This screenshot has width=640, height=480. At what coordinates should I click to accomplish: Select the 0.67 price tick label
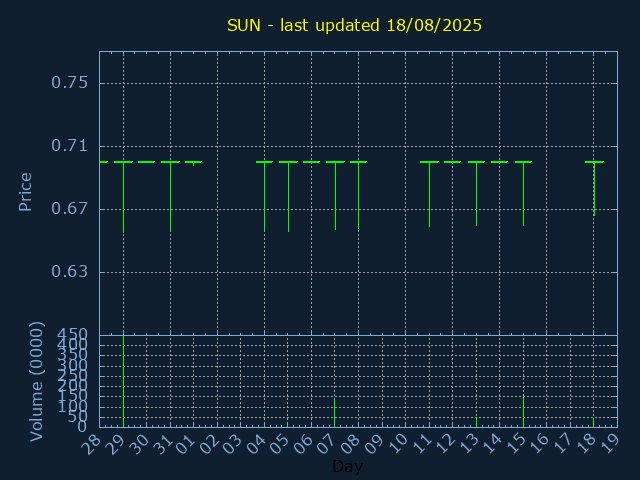69,209
